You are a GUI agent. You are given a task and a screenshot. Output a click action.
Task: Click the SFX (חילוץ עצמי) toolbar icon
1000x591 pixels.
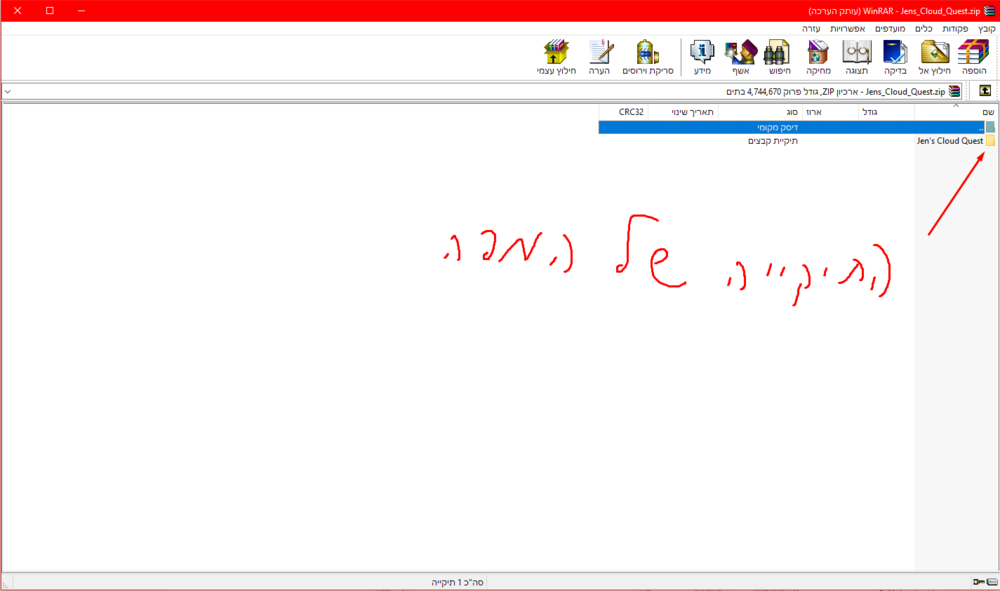556,58
